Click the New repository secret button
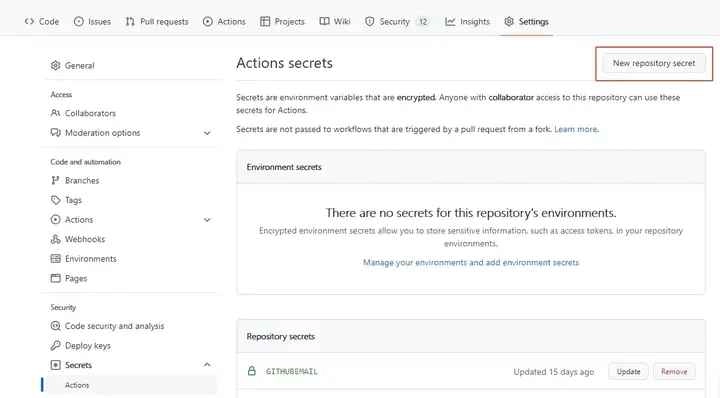 pyautogui.click(x=654, y=63)
